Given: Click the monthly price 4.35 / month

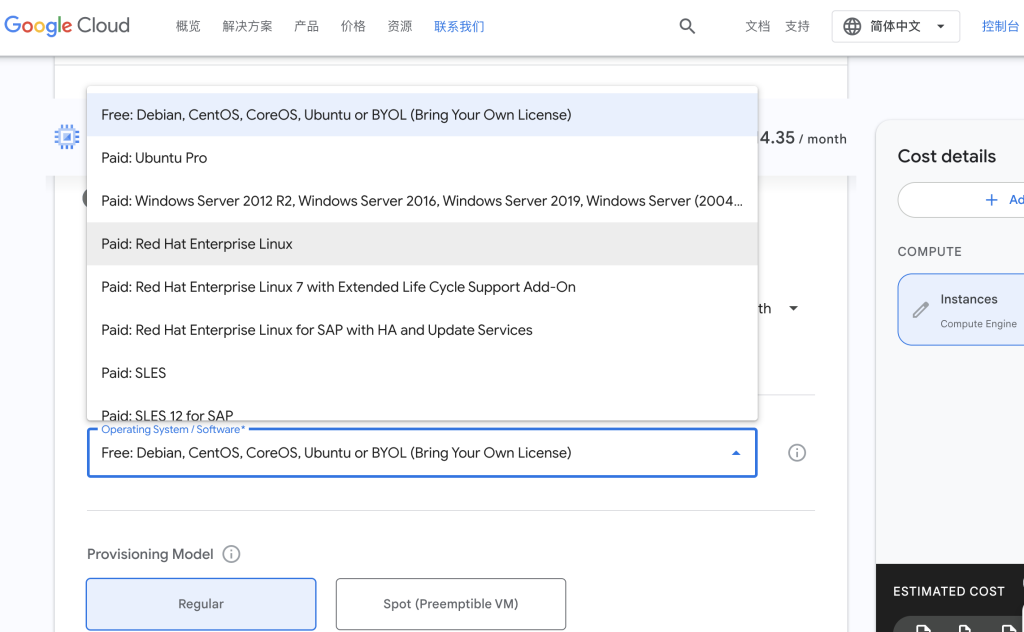Looking at the screenshot, I should 803,138.
